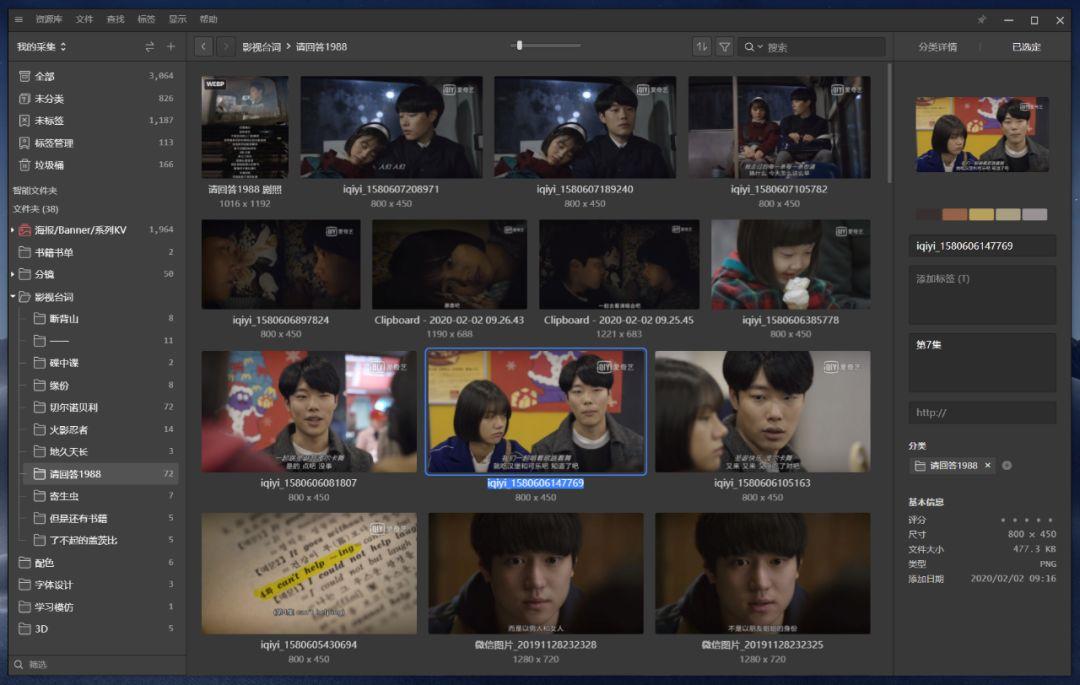1080x685 pixels.
Task: Pin the window with the pin icon
Action: click(982, 20)
